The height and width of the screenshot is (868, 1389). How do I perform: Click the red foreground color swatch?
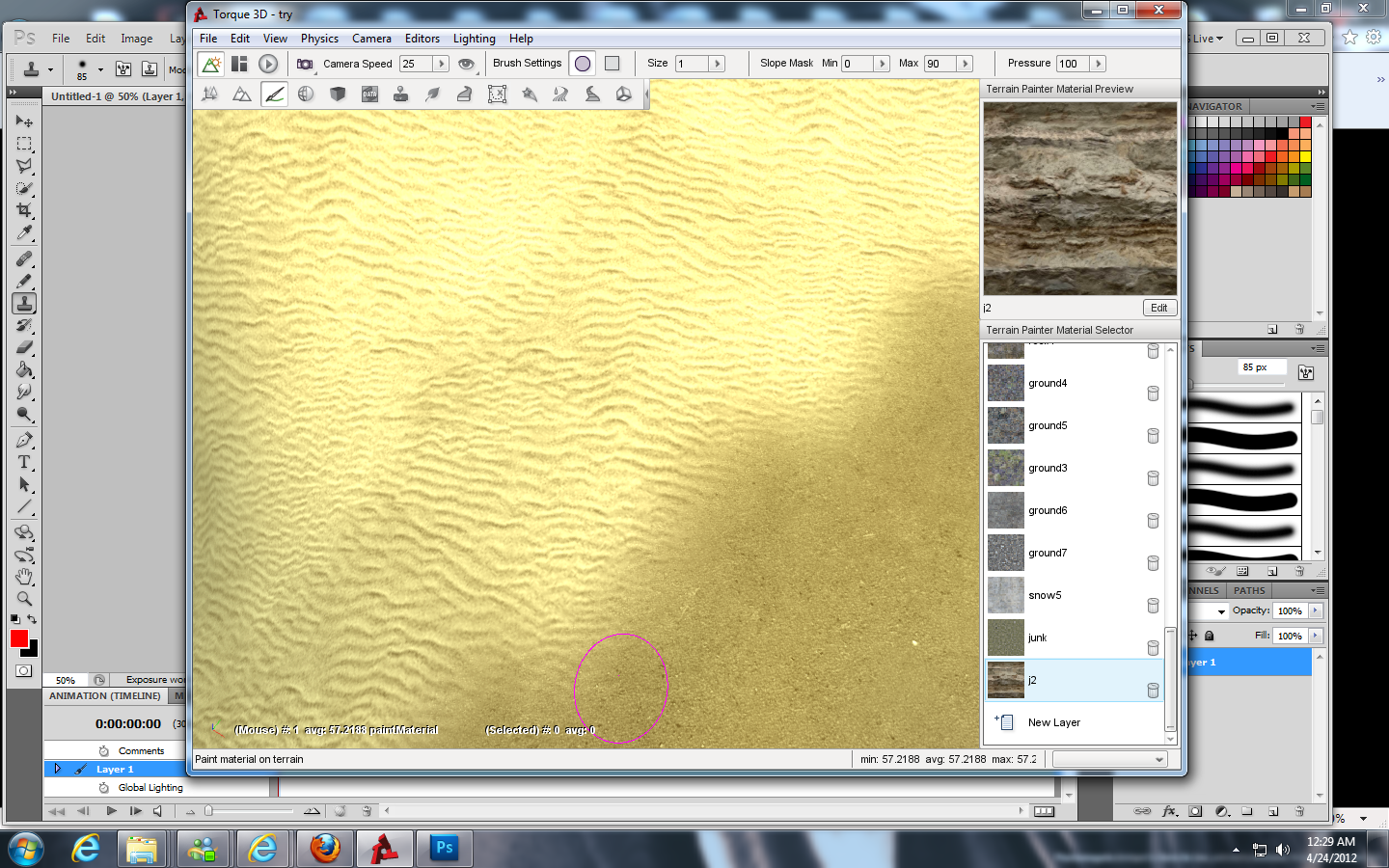[18, 638]
